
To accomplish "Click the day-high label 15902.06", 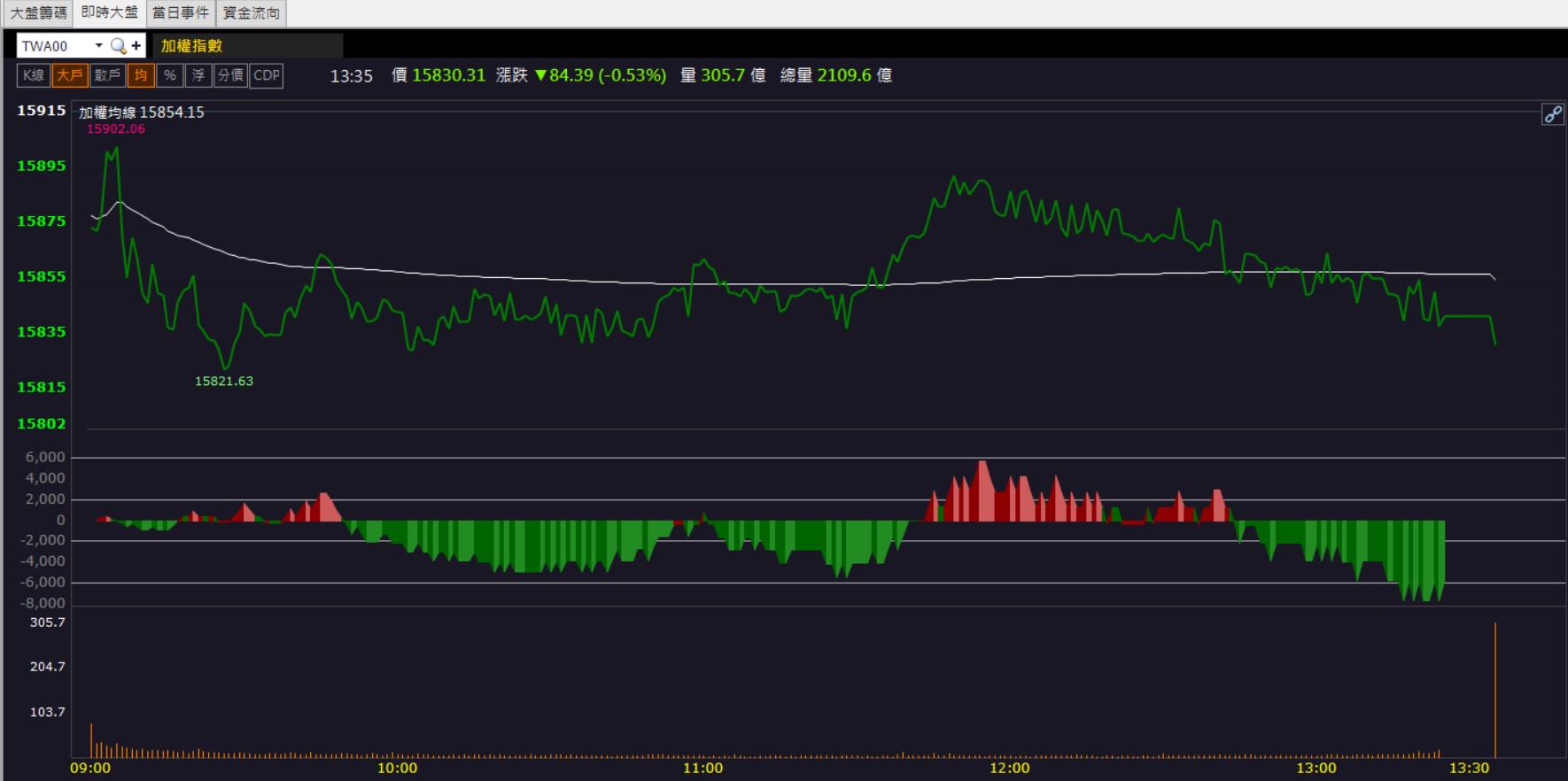I will coord(116,128).
